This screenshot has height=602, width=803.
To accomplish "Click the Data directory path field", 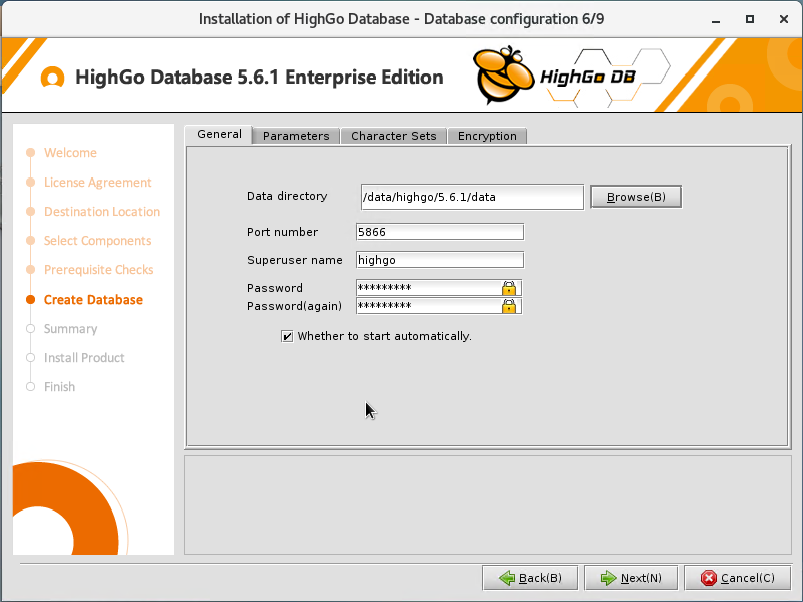I will pyautogui.click(x=470, y=197).
